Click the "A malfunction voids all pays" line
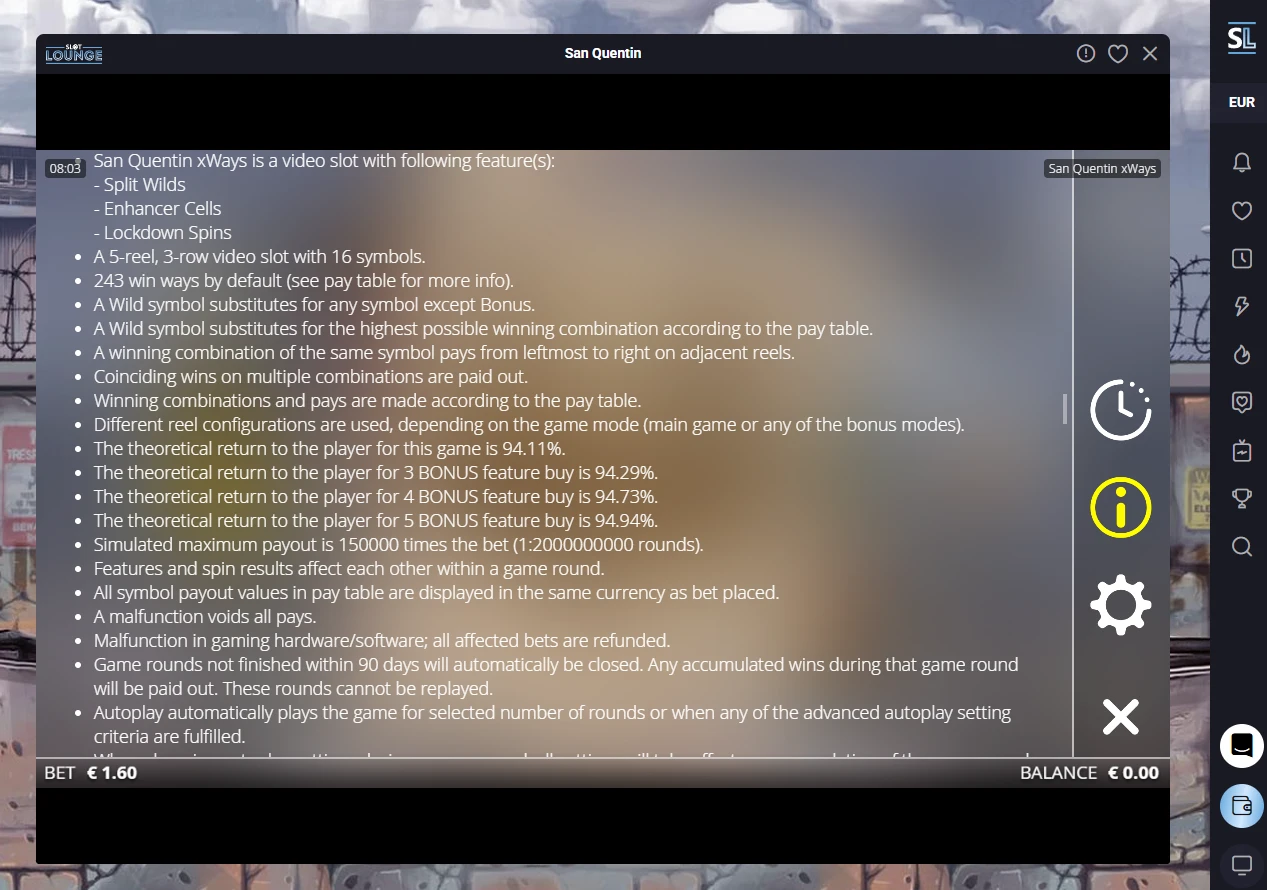 pyautogui.click(x=205, y=617)
